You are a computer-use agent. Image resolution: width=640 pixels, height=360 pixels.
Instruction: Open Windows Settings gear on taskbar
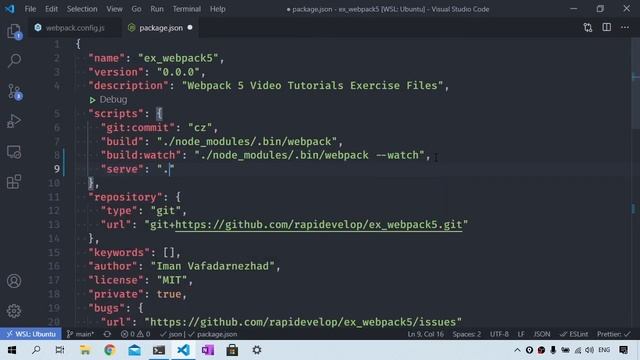[257, 350]
